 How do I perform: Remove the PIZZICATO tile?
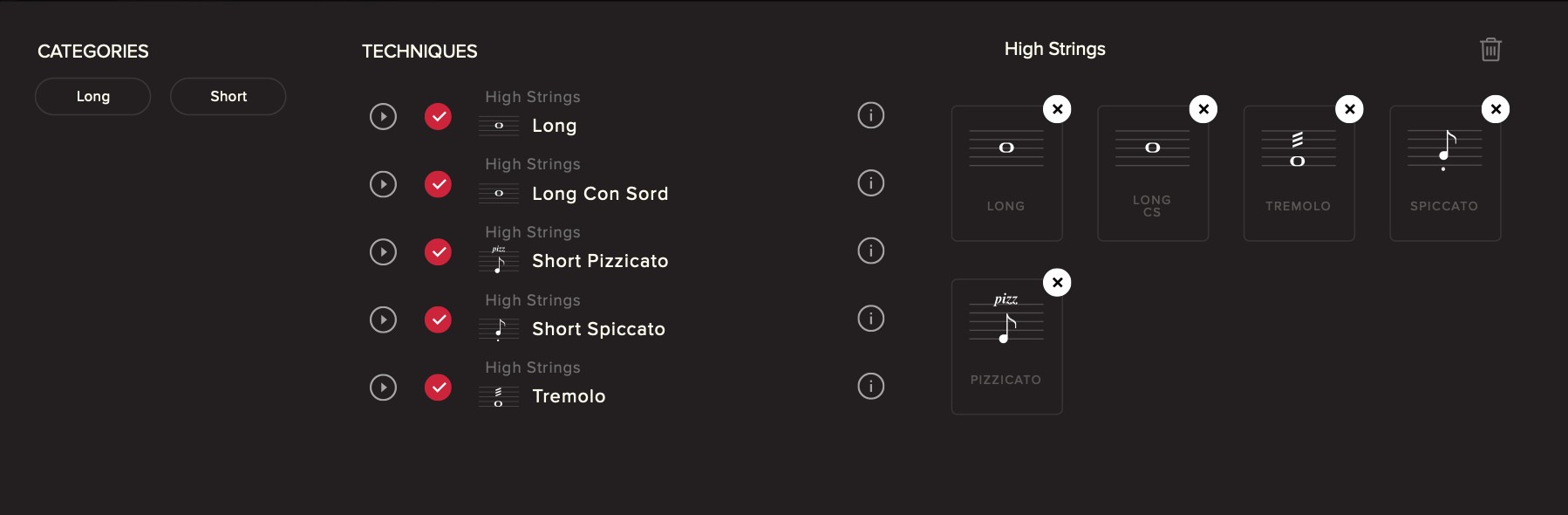pyautogui.click(x=1057, y=283)
